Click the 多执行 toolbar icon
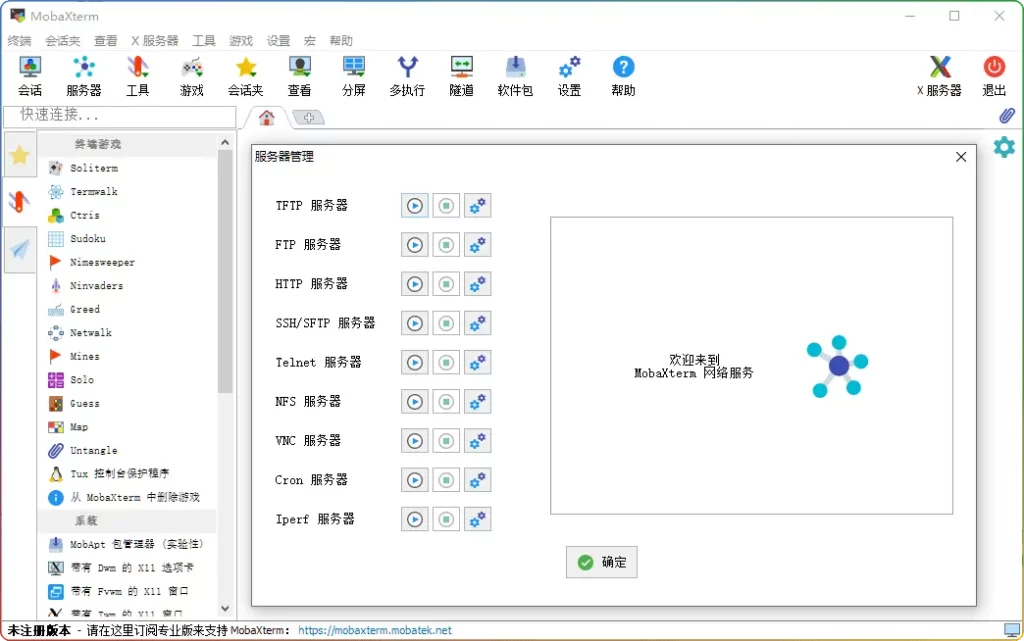Screen dimensions: 1024x641 [x=408, y=76]
